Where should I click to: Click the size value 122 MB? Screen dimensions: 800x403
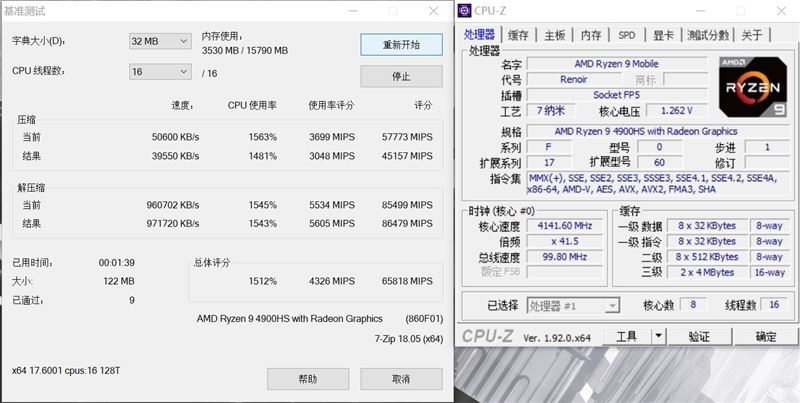tap(119, 281)
